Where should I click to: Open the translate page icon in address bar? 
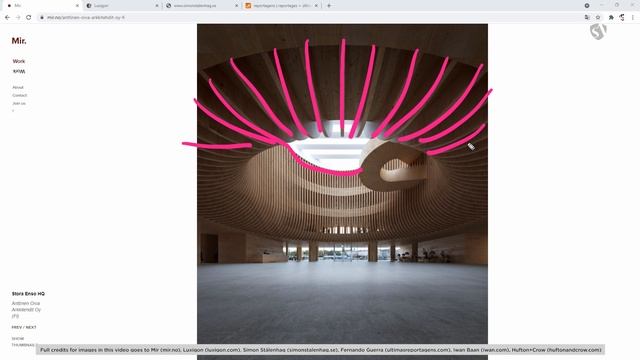(587, 18)
